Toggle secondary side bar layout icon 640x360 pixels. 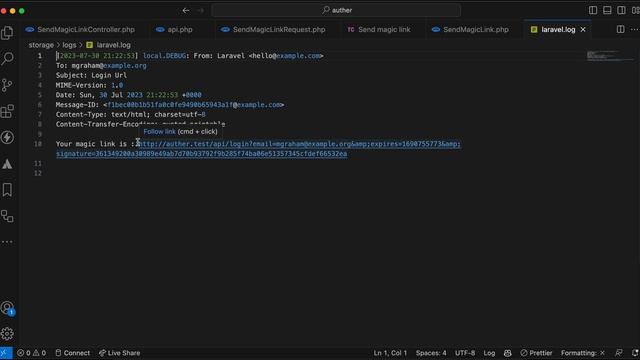tap(621, 10)
